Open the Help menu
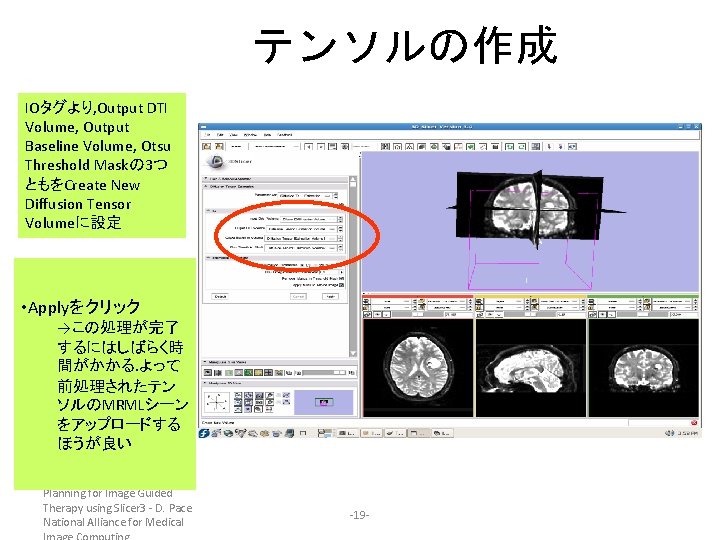This screenshot has width=720, height=540. coord(267,135)
